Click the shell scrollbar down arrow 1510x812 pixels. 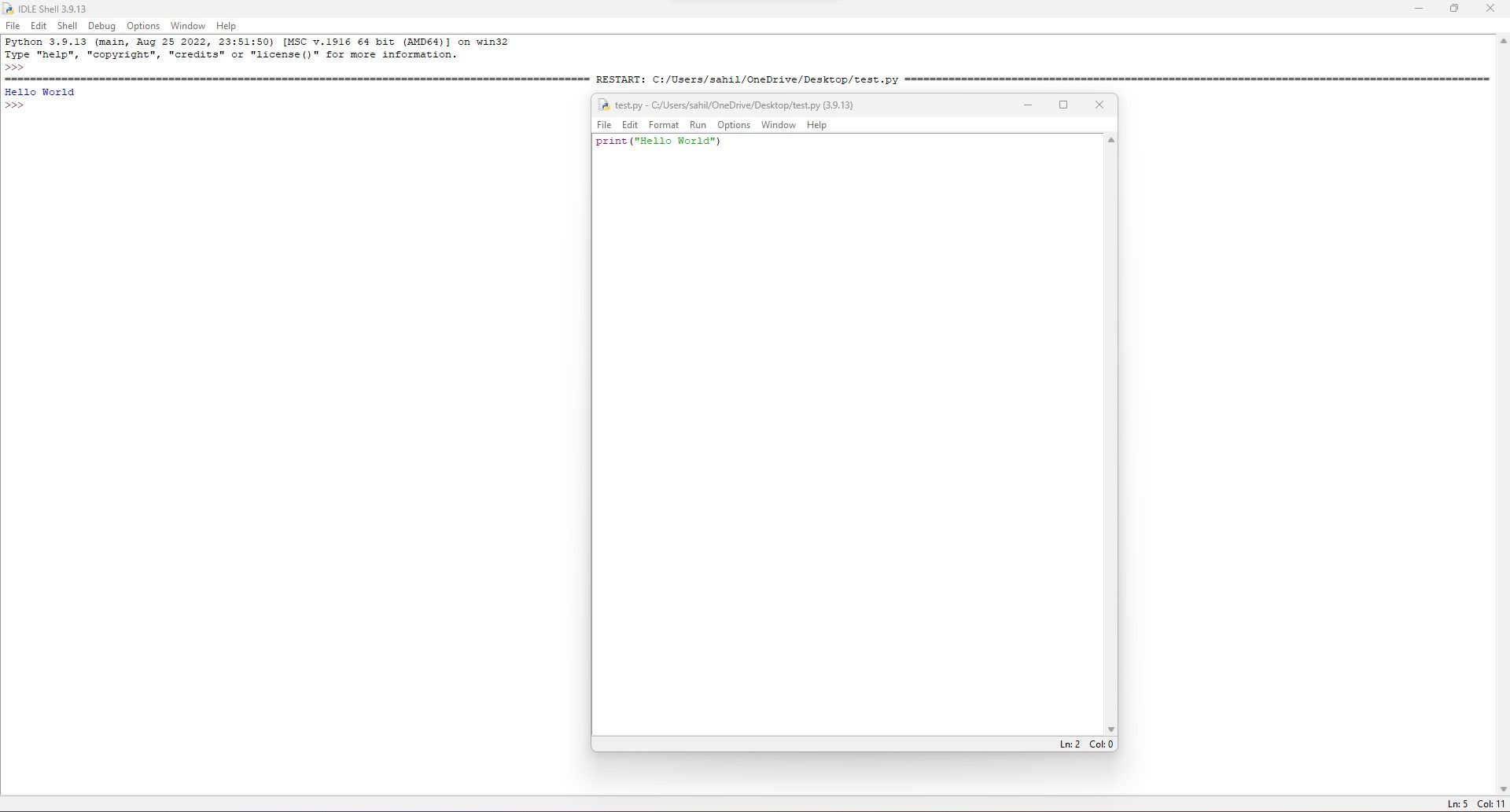[1503, 789]
